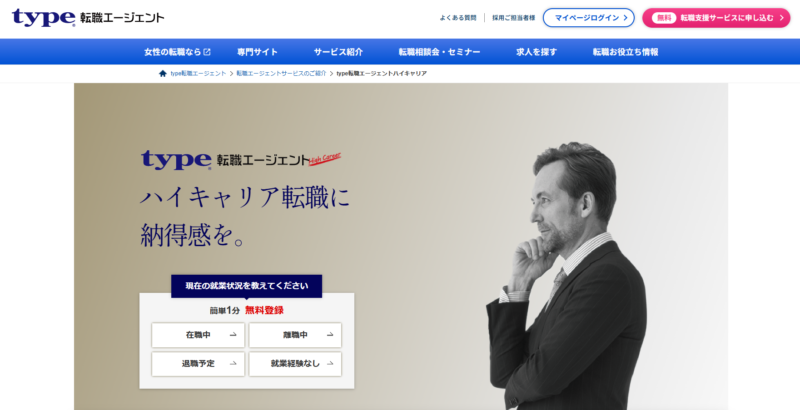The height and width of the screenshot is (410, 800).
Task: Click the arrow icon on 就業経験なし
Action: 330,364
